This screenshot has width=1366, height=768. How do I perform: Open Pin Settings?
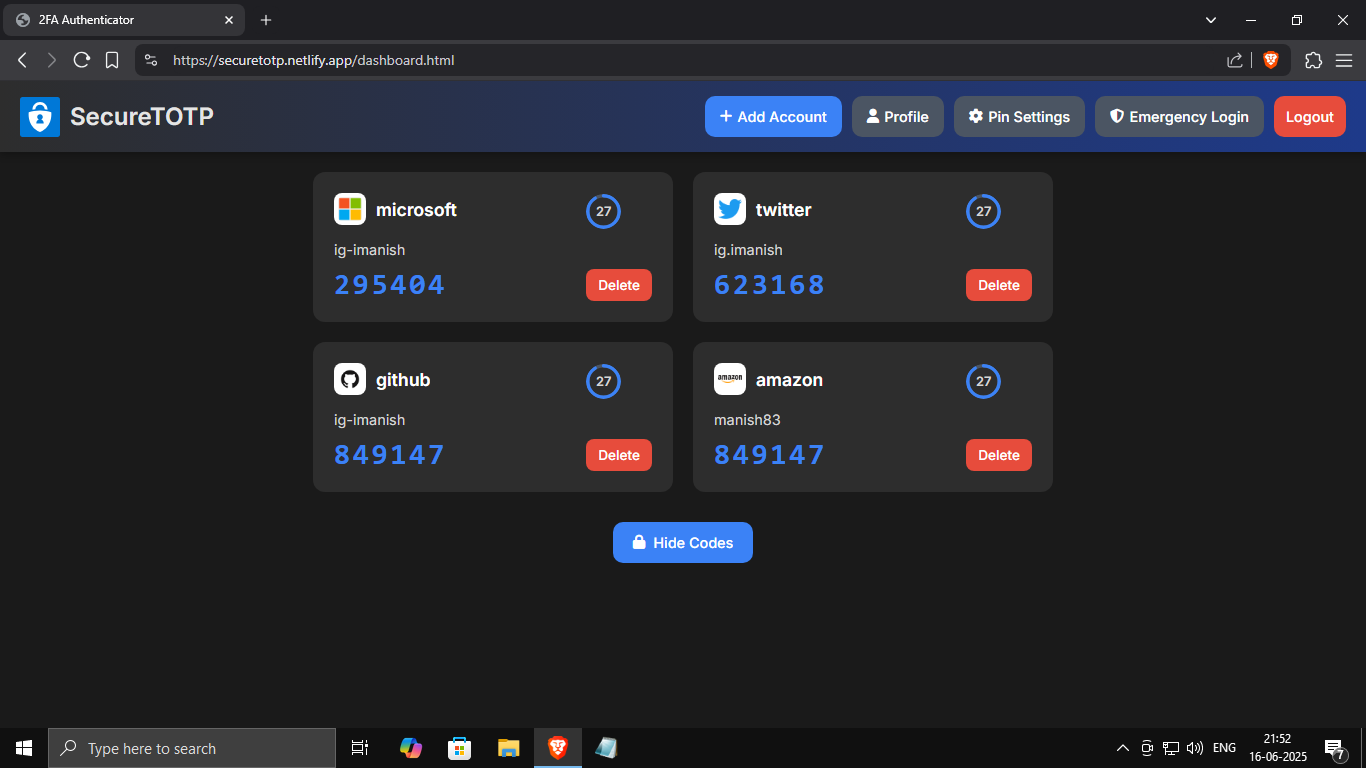point(1019,117)
